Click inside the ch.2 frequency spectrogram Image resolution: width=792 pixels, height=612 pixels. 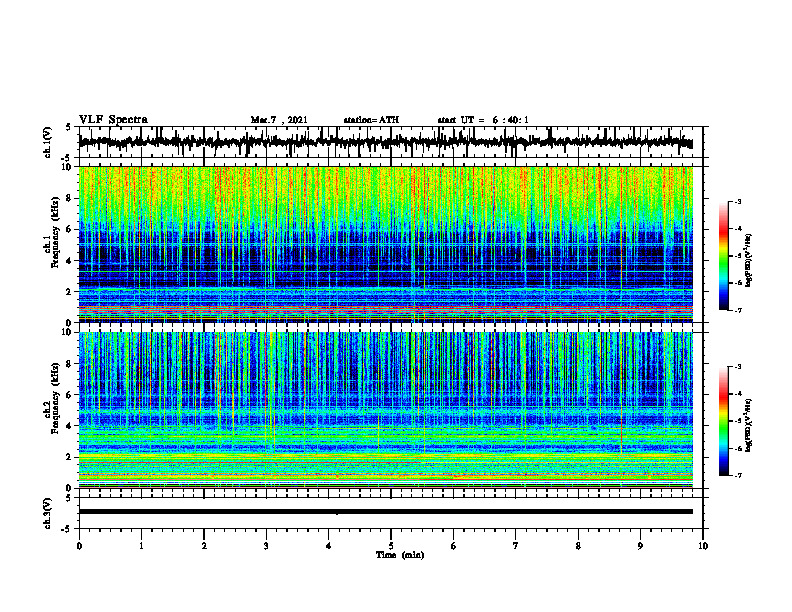point(385,410)
